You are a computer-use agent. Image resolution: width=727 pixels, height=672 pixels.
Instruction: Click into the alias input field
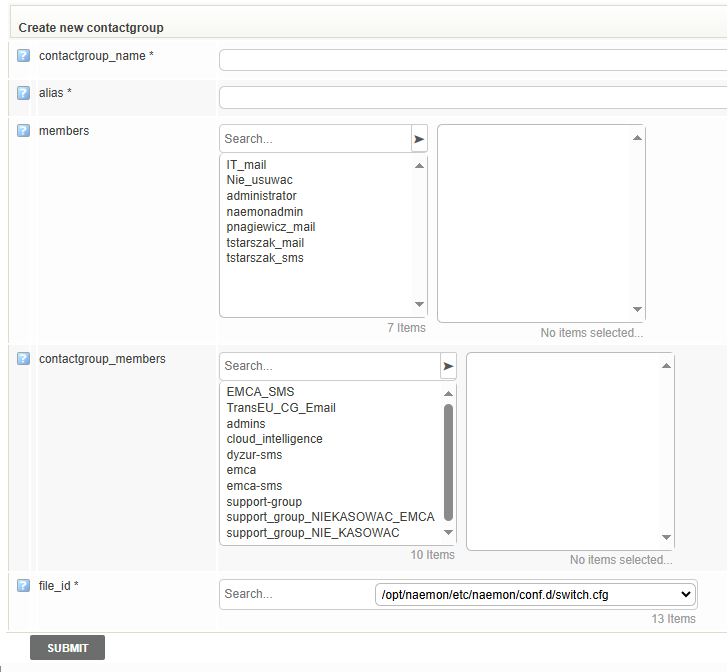472,97
